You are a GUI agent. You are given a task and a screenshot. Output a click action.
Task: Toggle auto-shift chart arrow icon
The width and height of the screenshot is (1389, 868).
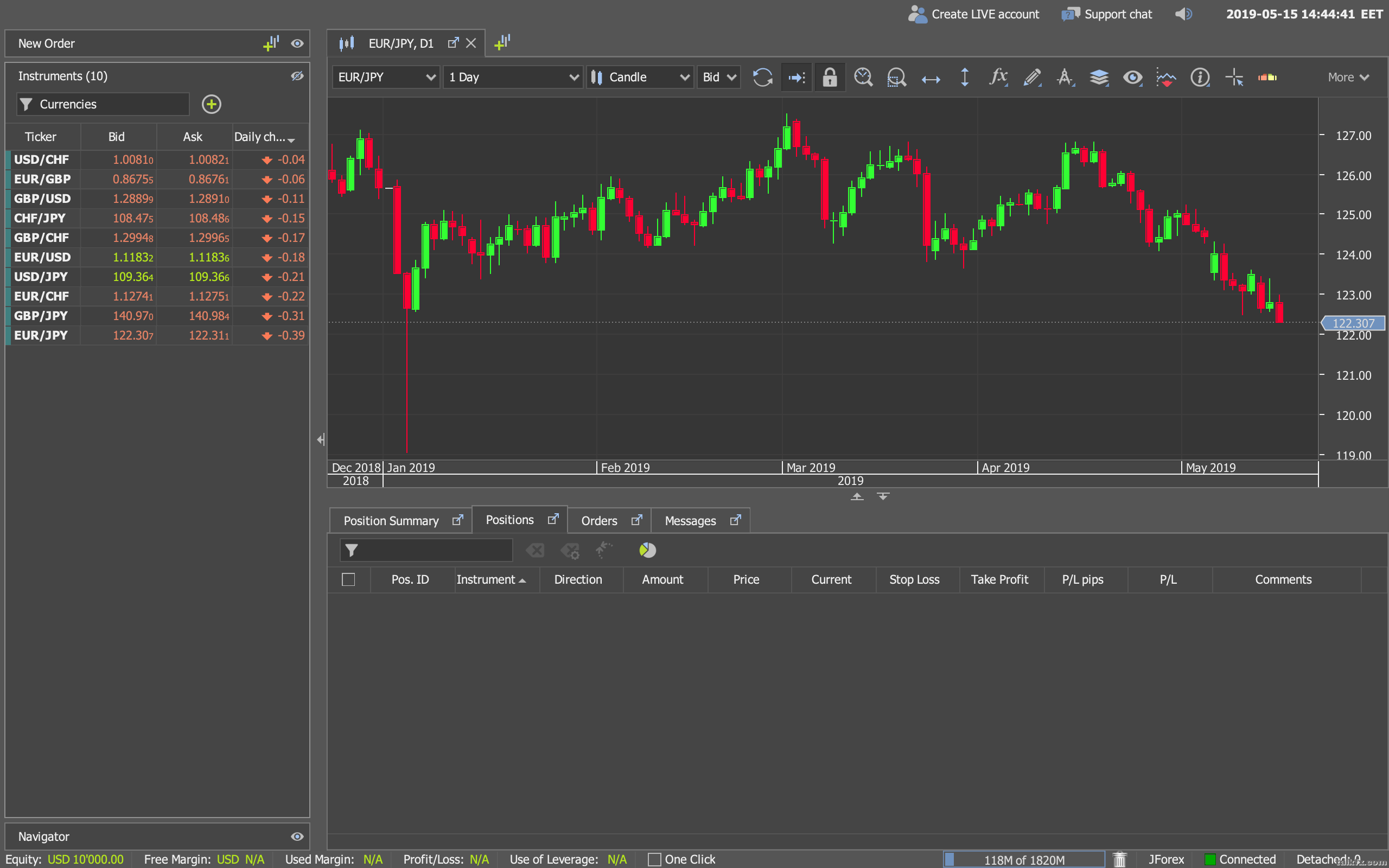[797, 77]
